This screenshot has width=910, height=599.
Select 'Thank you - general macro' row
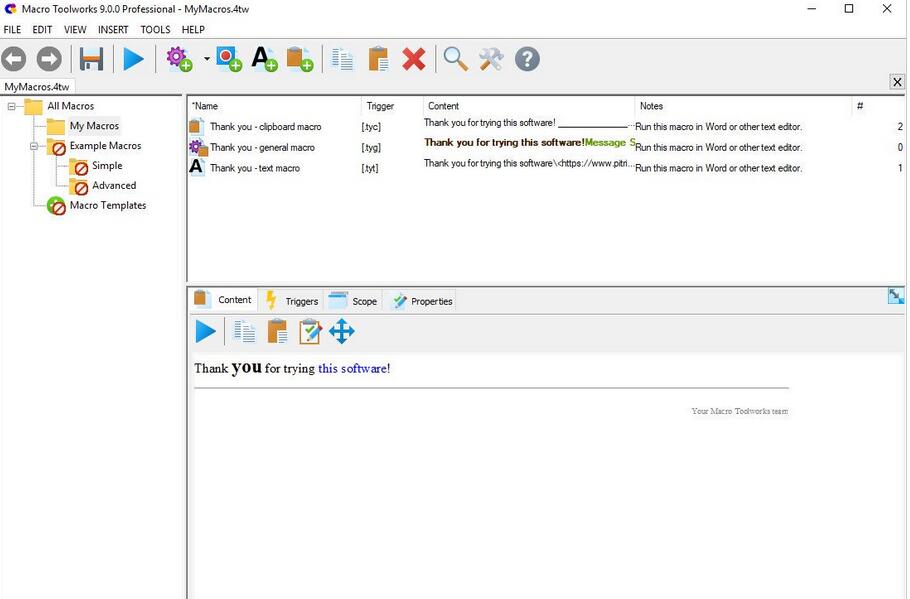click(x=546, y=147)
